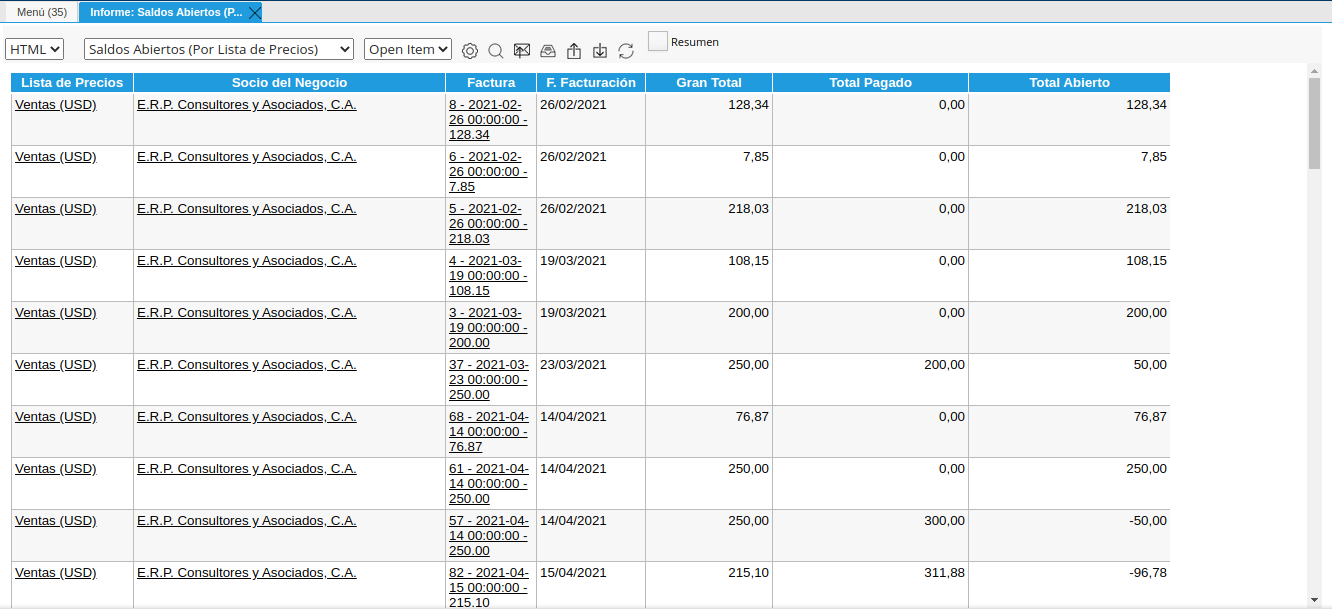Click Ventas (USD) link in invoice 8 row
This screenshot has height=609, width=1332.
[x=56, y=105]
